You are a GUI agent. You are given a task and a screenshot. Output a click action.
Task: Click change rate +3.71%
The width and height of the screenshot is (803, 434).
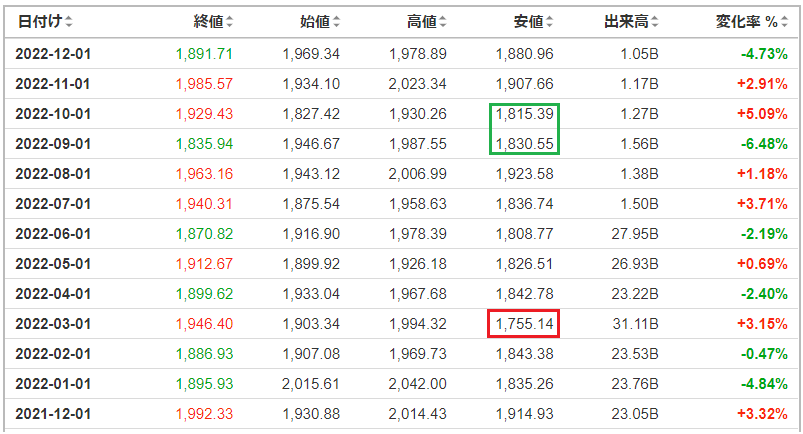(763, 204)
